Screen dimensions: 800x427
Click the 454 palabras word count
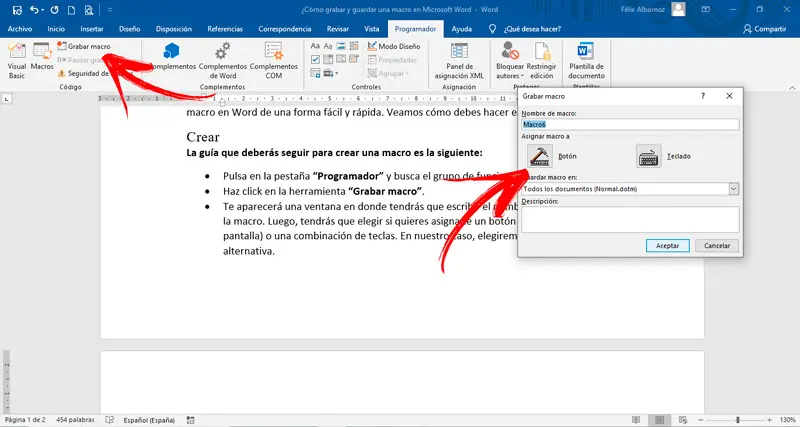point(77,420)
